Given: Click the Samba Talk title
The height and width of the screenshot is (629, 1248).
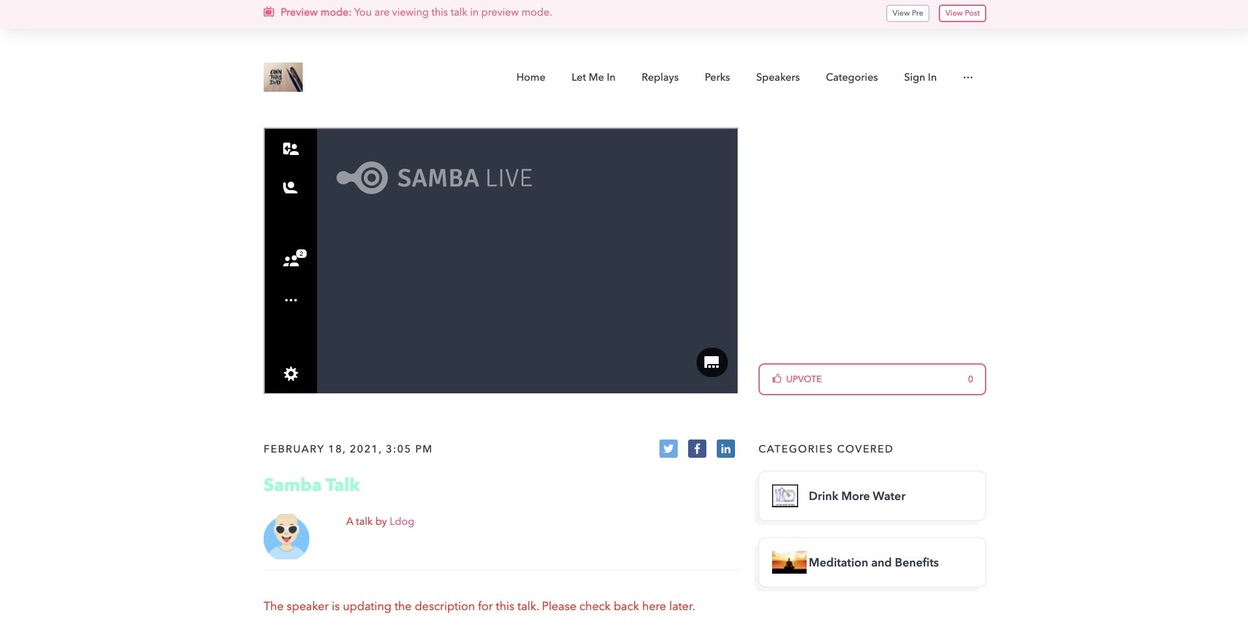Looking at the screenshot, I should point(311,485).
